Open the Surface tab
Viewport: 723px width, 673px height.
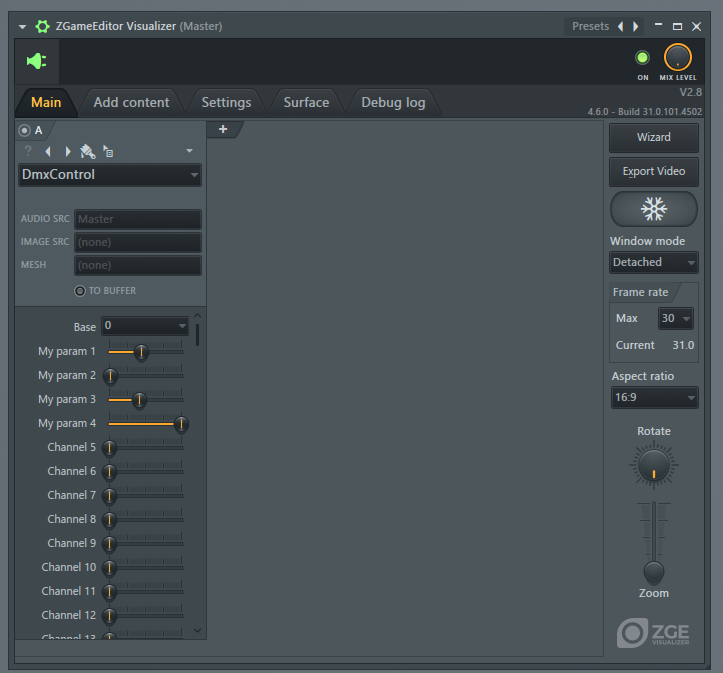[x=306, y=102]
